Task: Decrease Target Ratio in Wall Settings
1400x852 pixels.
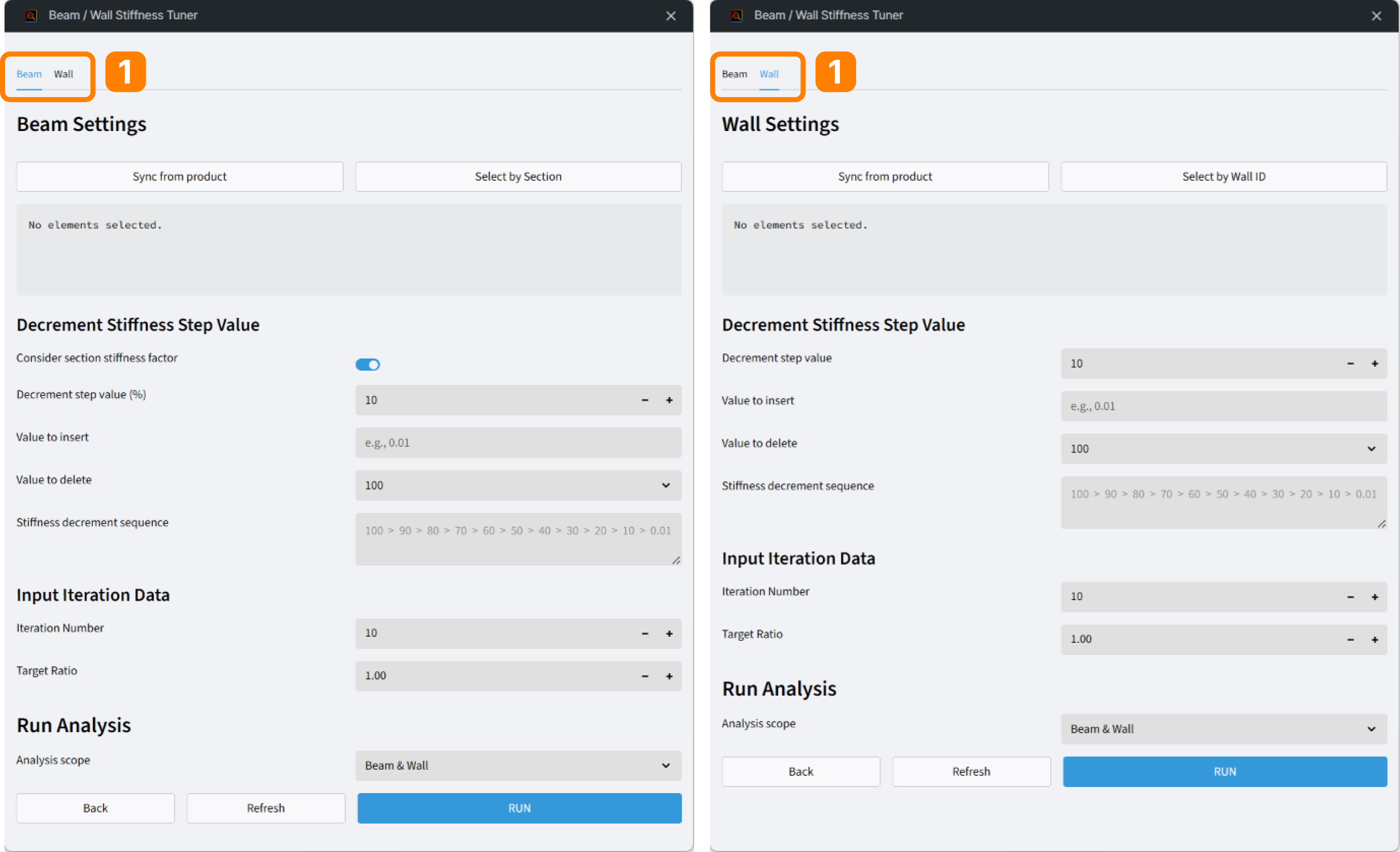Action: [x=1351, y=640]
